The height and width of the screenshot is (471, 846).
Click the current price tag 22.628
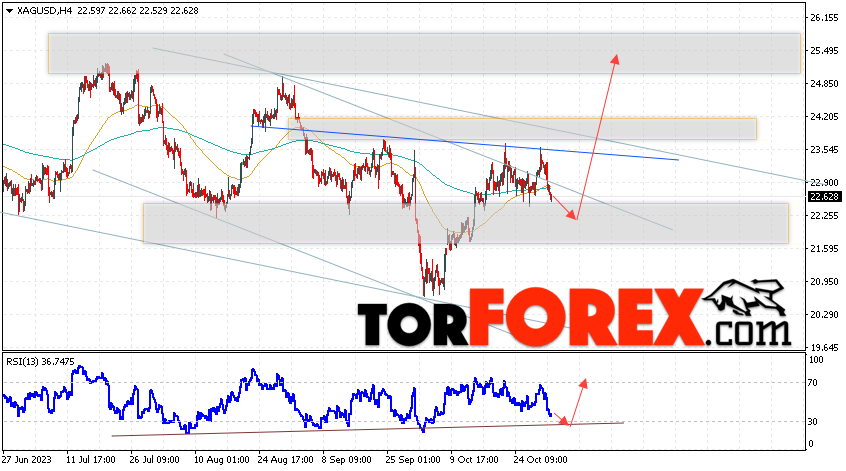click(824, 197)
